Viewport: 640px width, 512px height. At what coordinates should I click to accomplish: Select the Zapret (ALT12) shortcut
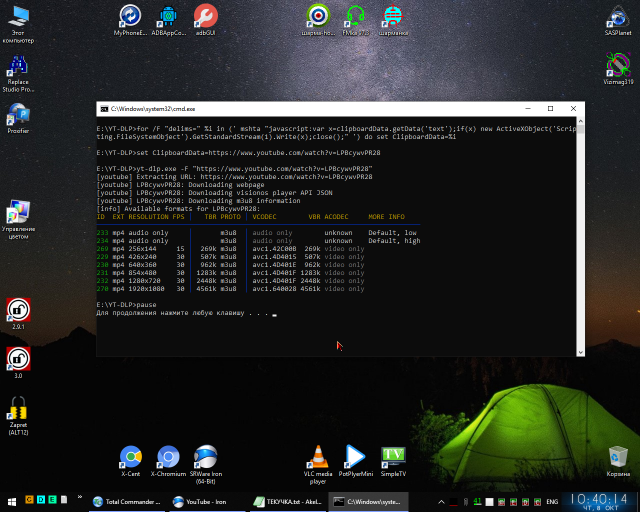point(18,416)
